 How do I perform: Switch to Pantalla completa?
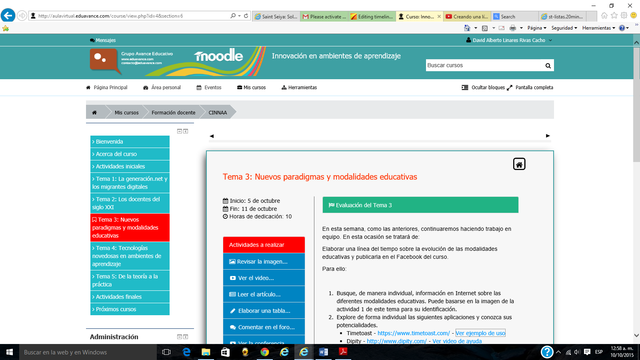point(530,87)
